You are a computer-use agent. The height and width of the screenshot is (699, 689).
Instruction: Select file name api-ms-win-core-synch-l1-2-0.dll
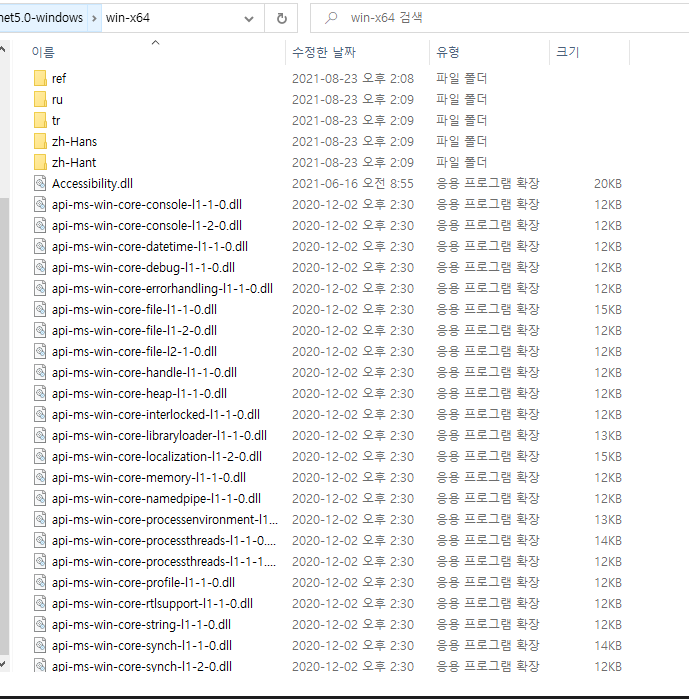coord(142,666)
